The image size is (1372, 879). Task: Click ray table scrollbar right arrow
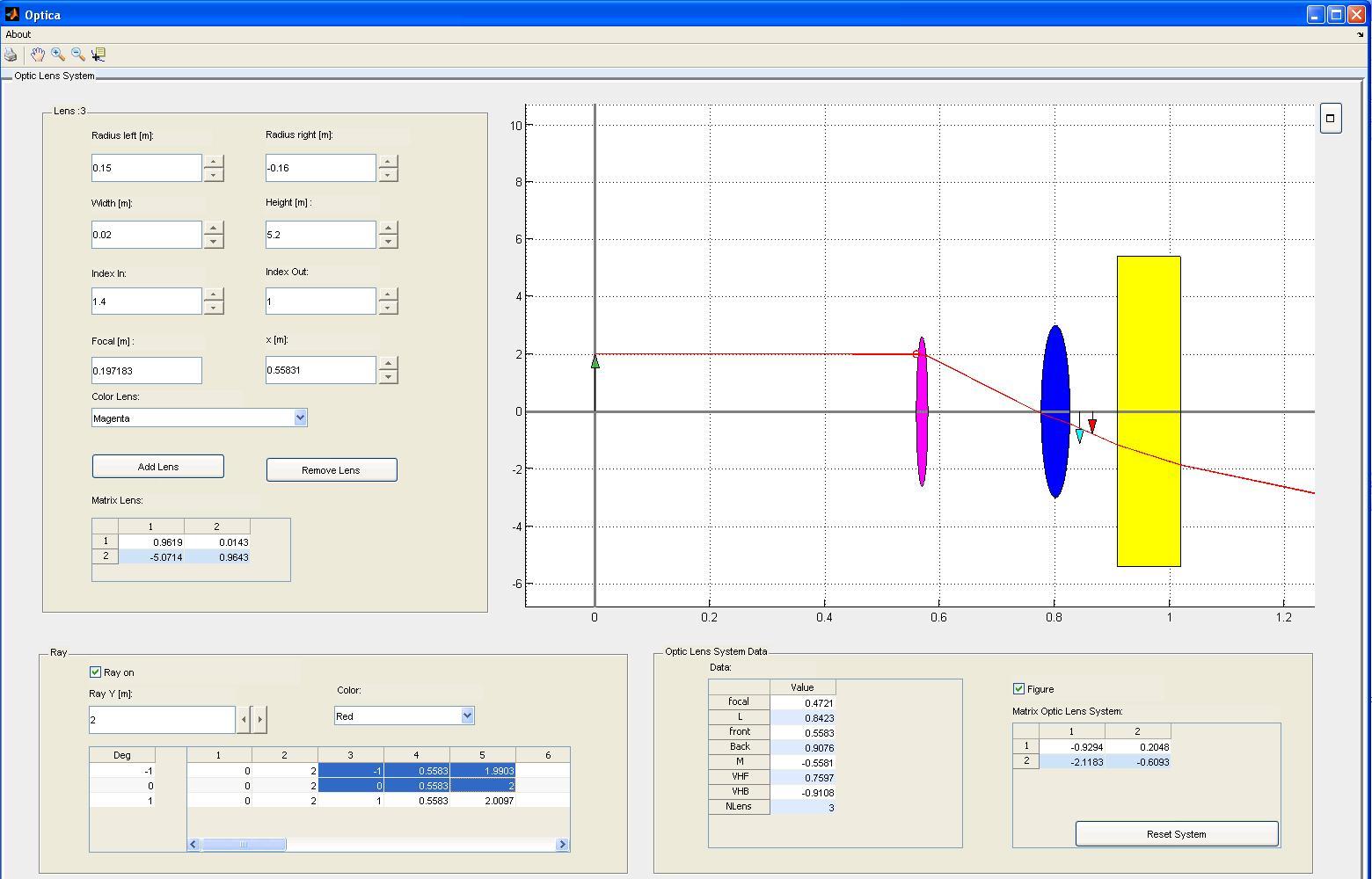point(562,845)
